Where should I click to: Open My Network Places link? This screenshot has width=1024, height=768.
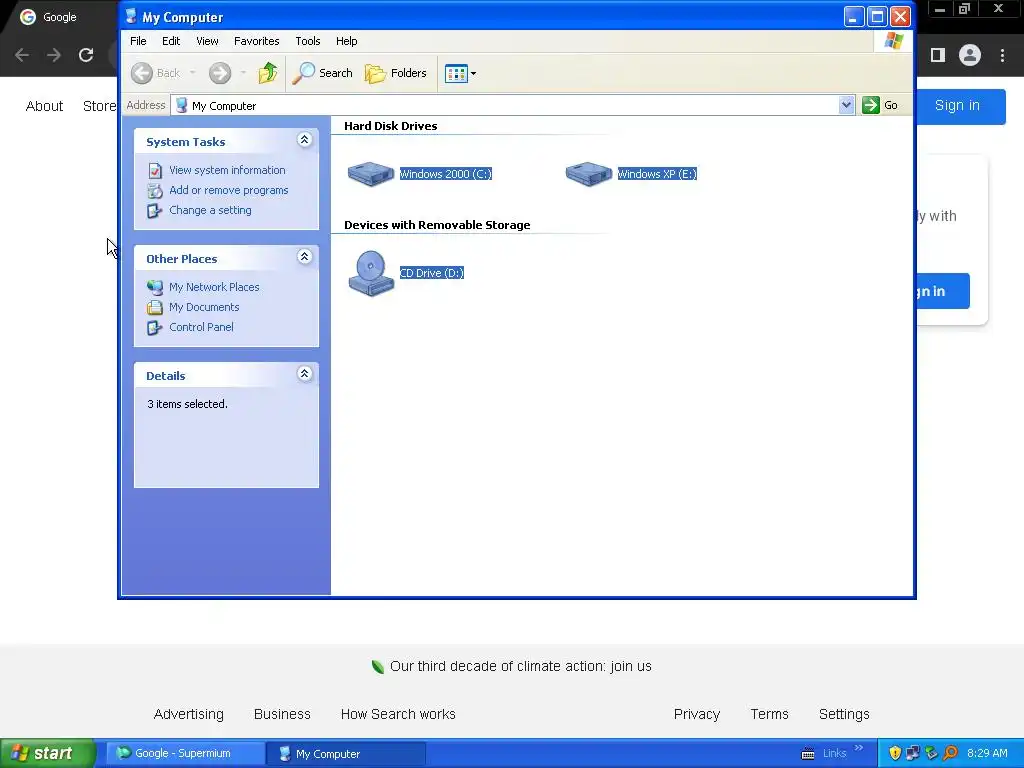click(214, 287)
